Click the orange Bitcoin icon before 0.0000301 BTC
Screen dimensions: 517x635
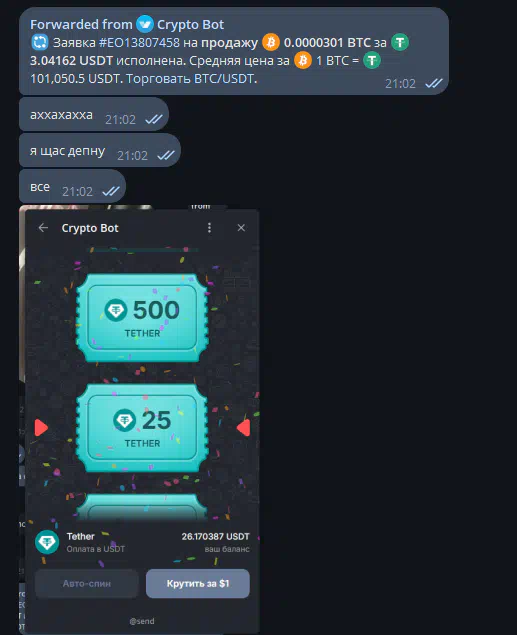(x=271, y=42)
